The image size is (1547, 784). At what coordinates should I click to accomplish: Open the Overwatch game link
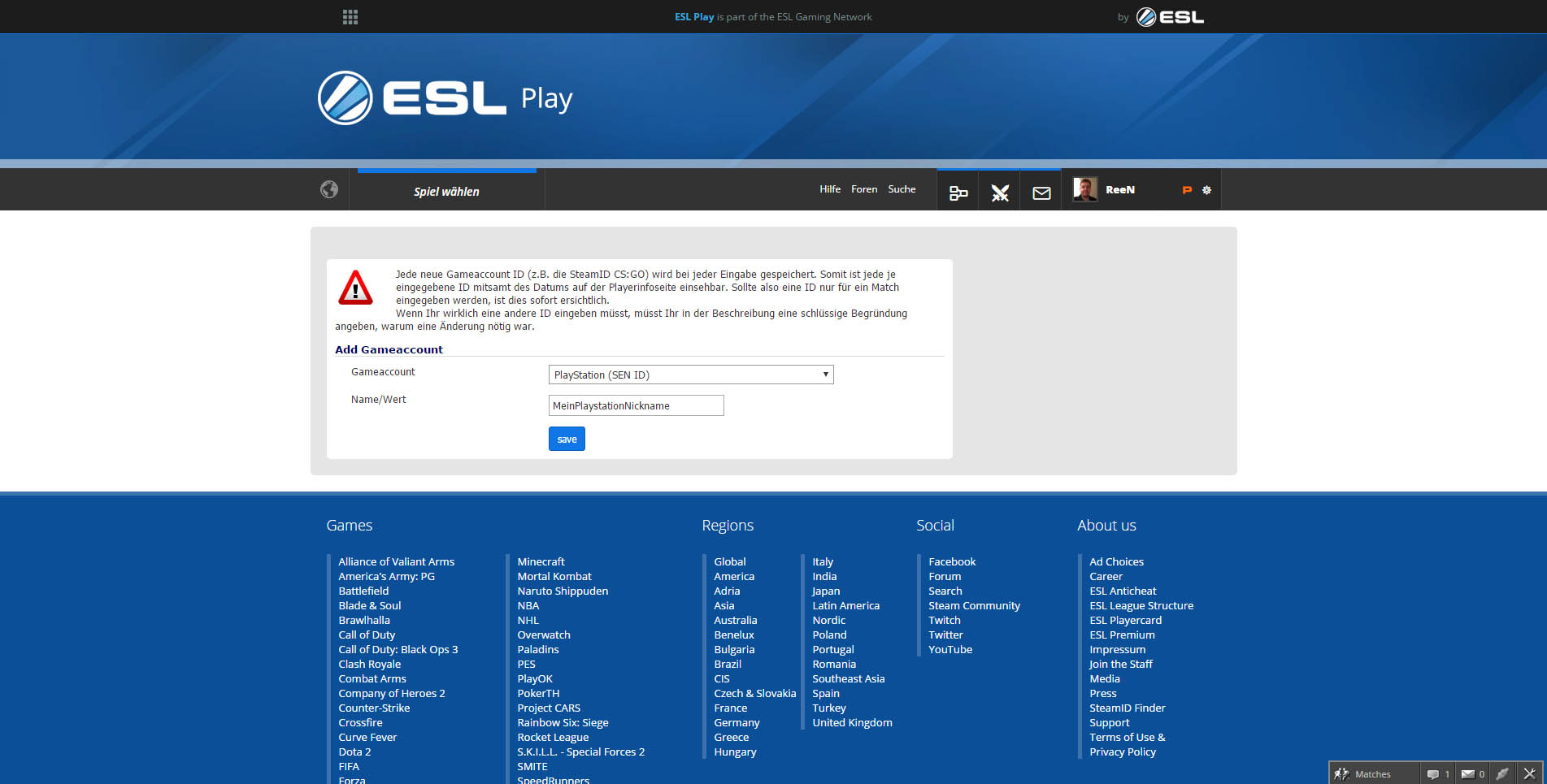point(544,635)
